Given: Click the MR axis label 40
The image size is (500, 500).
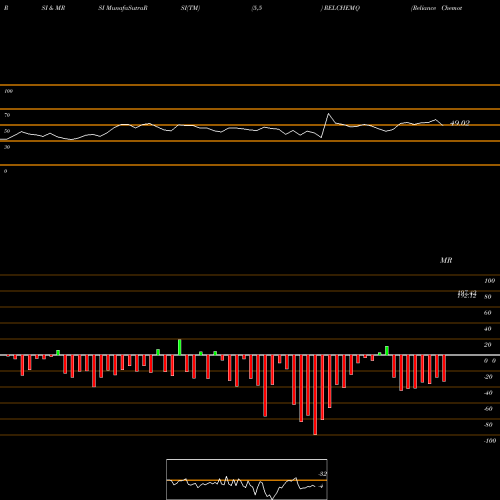Looking at the screenshot, I should click(488, 329).
